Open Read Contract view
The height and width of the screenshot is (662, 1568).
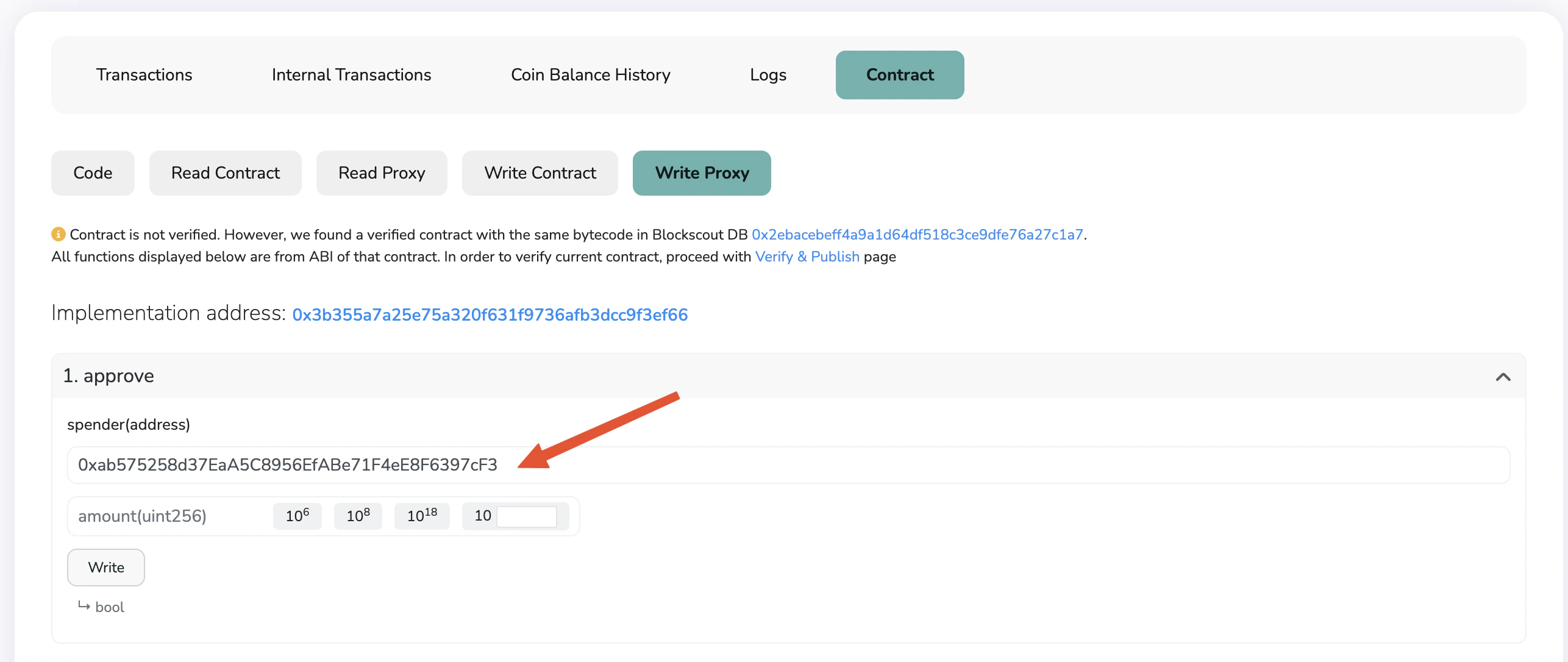(225, 173)
